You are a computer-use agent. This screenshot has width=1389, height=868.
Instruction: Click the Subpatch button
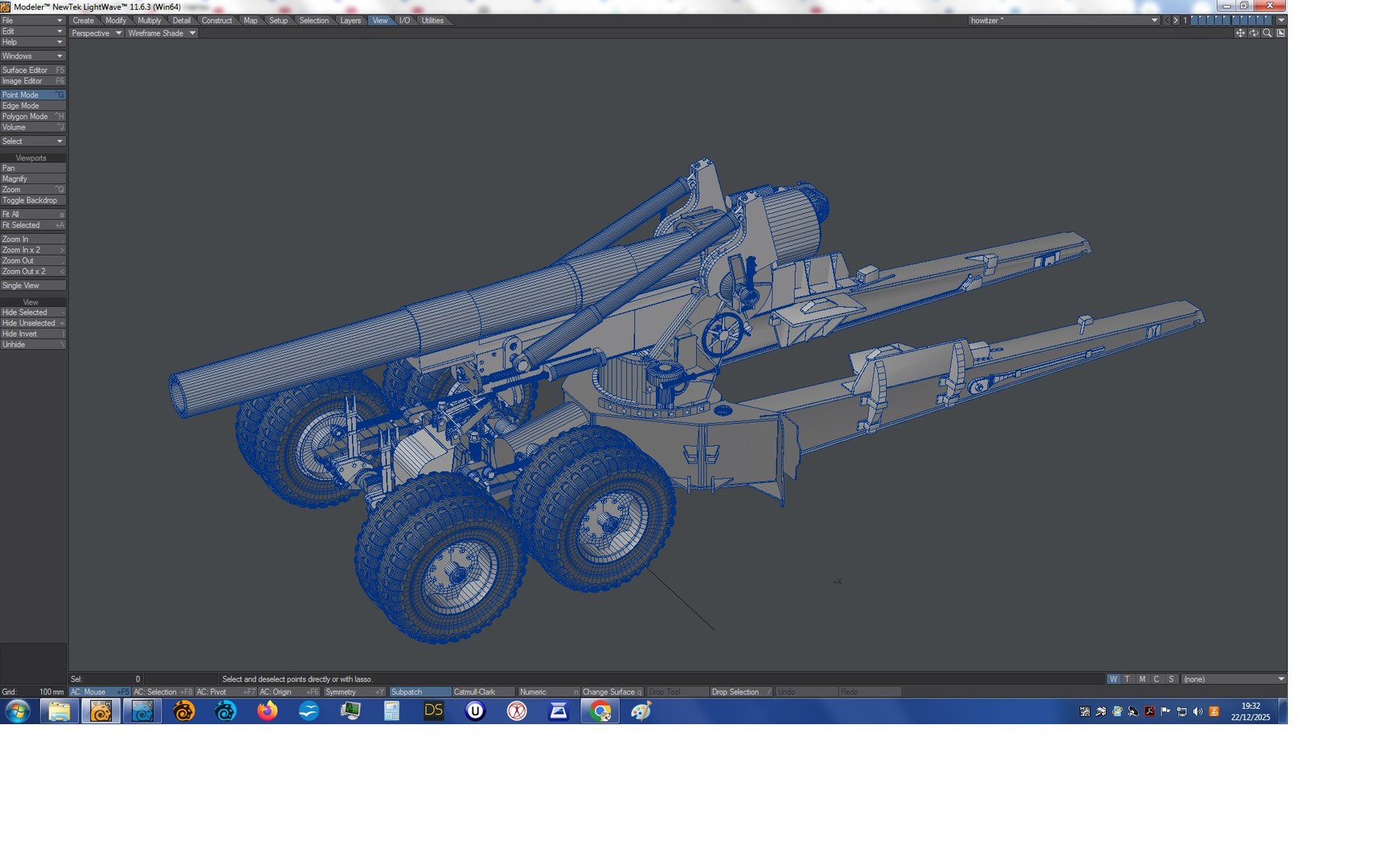[x=420, y=692]
